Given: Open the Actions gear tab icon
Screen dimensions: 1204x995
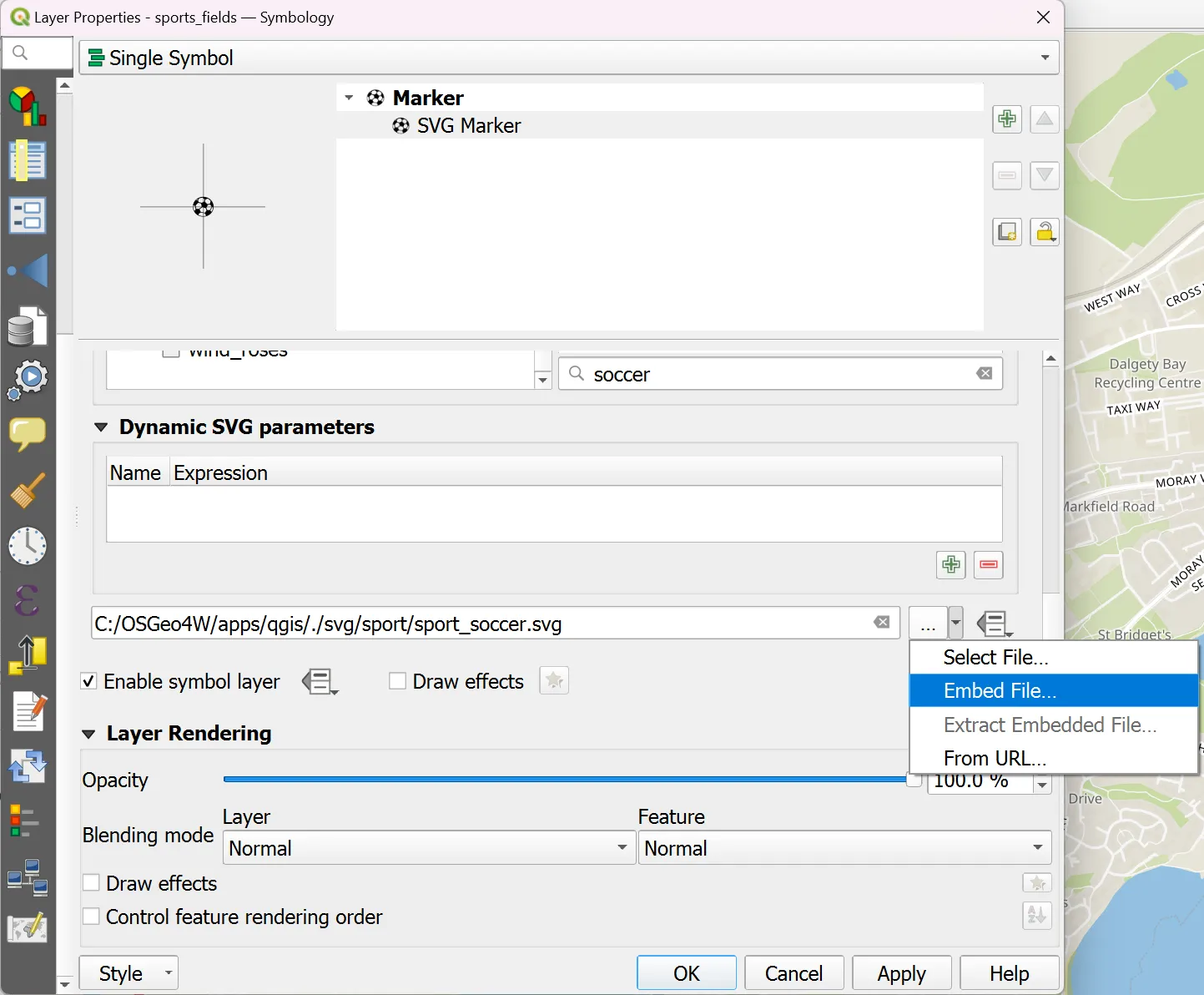Looking at the screenshot, I should (28, 380).
